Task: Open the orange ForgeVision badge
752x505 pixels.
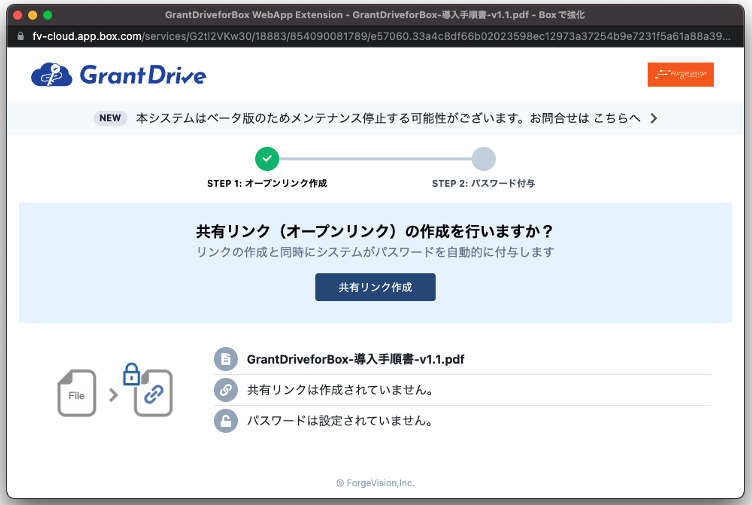Action: (x=680, y=74)
